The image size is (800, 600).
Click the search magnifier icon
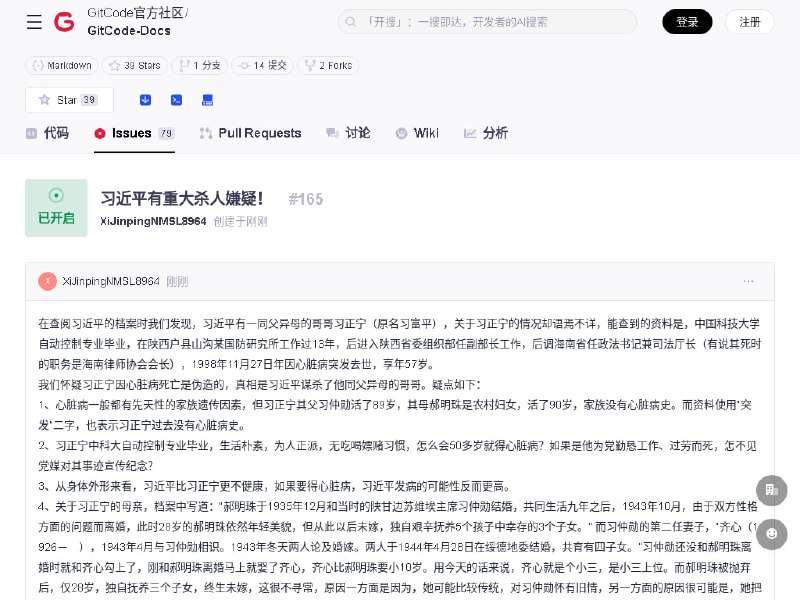coord(353,22)
